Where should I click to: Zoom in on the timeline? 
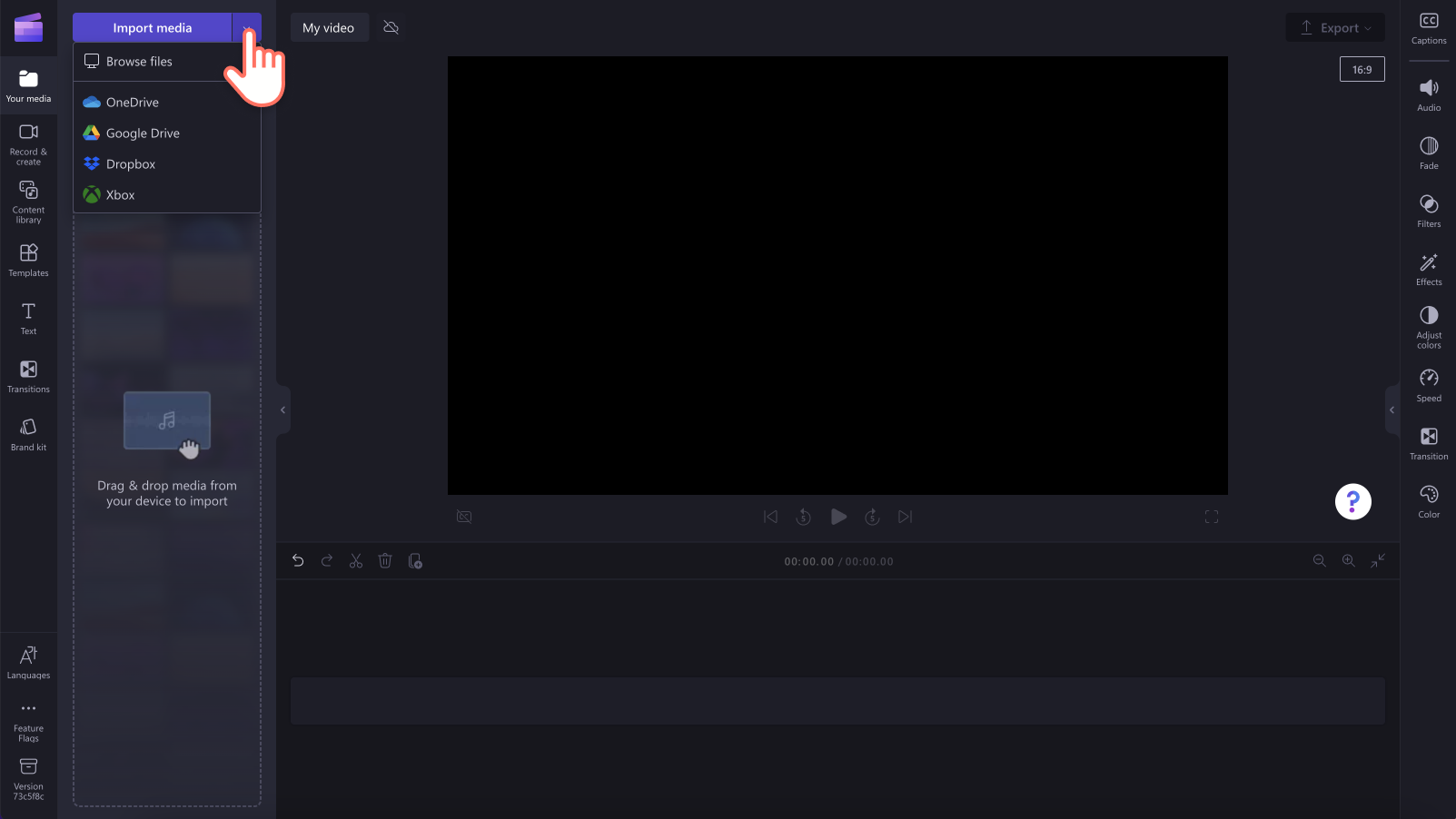pos(1349,560)
